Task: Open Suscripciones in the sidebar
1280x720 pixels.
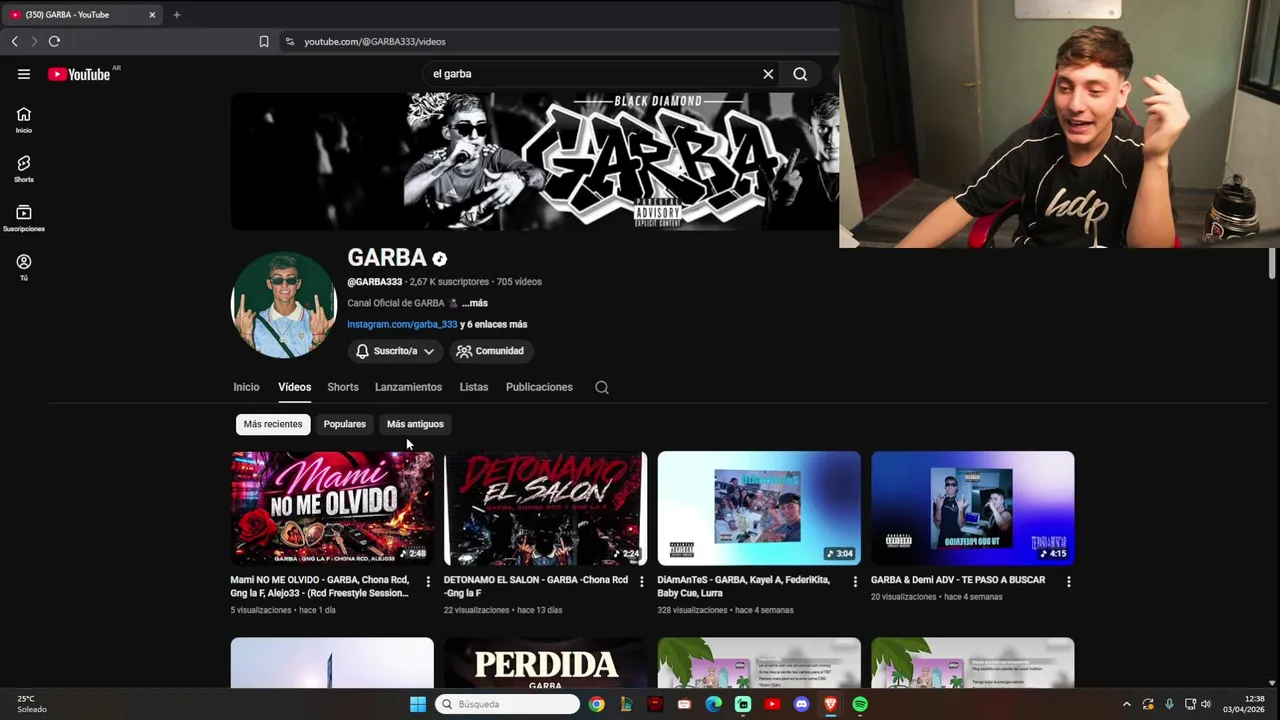Action: 24,218
